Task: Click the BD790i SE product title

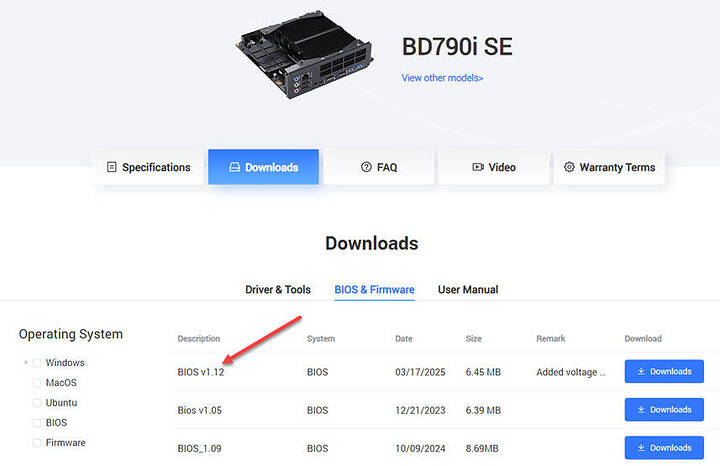Action: point(457,47)
